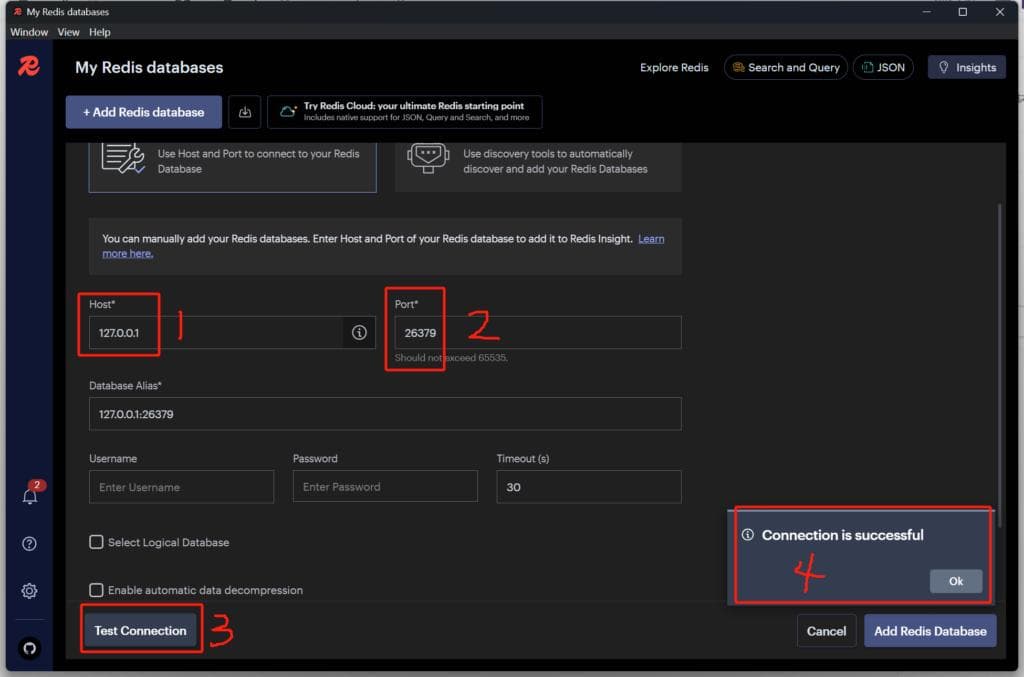Screen dimensions: 1024x677
Task: Open the GitHub repository icon
Action: click(x=29, y=648)
